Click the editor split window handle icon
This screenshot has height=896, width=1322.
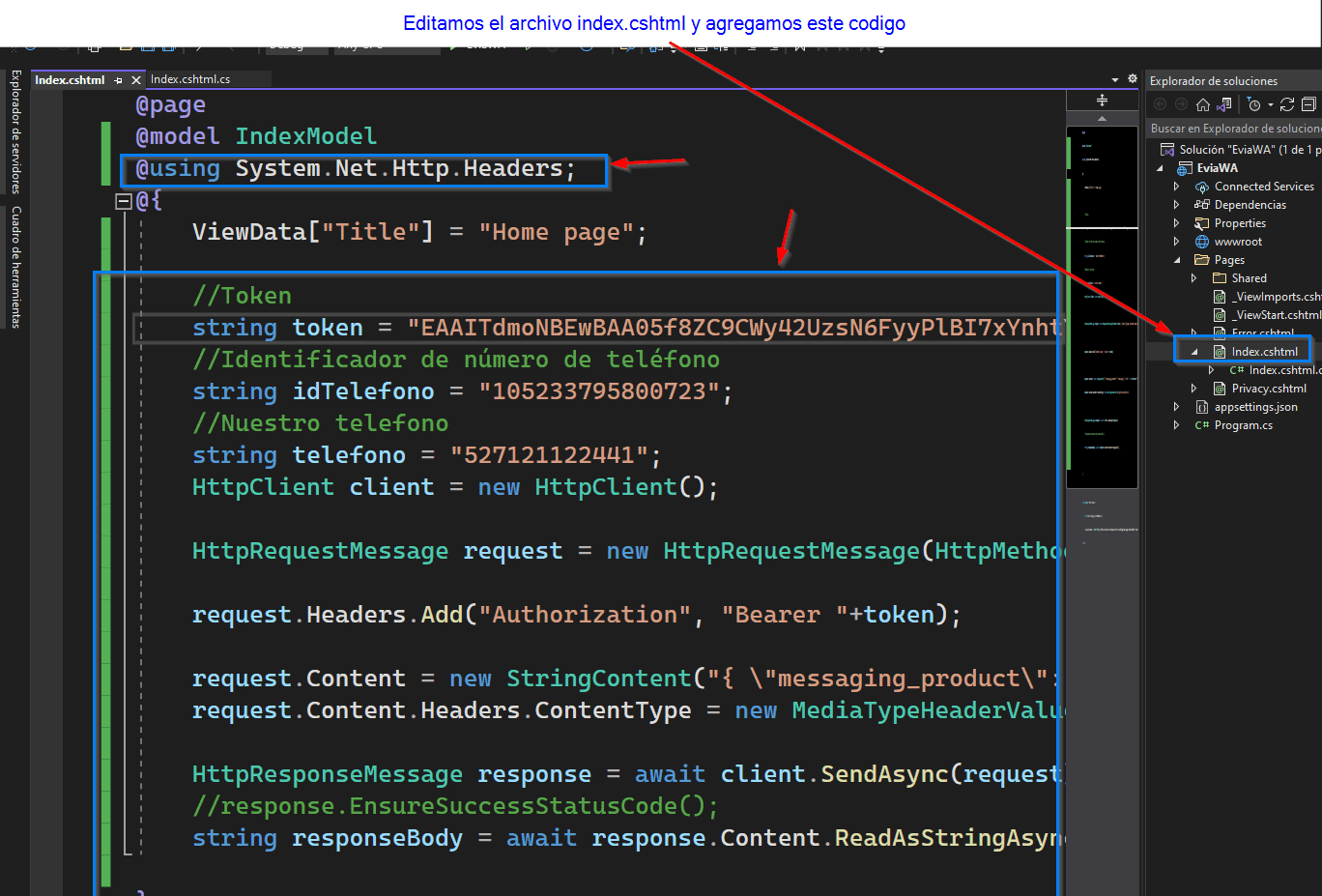pos(1102,101)
